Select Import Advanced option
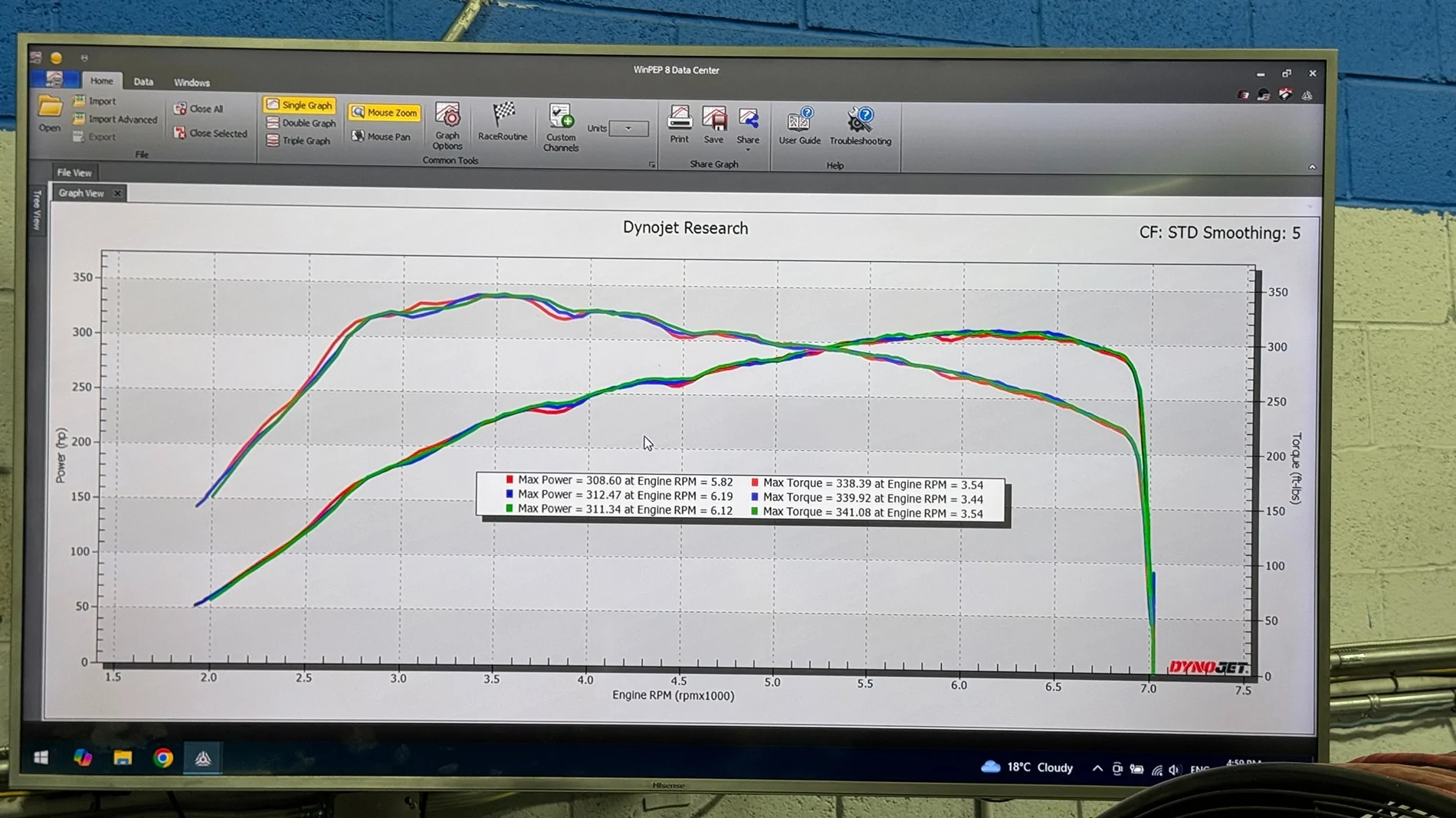Image resolution: width=1456 pixels, height=818 pixels. pyautogui.click(x=115, y=119)
